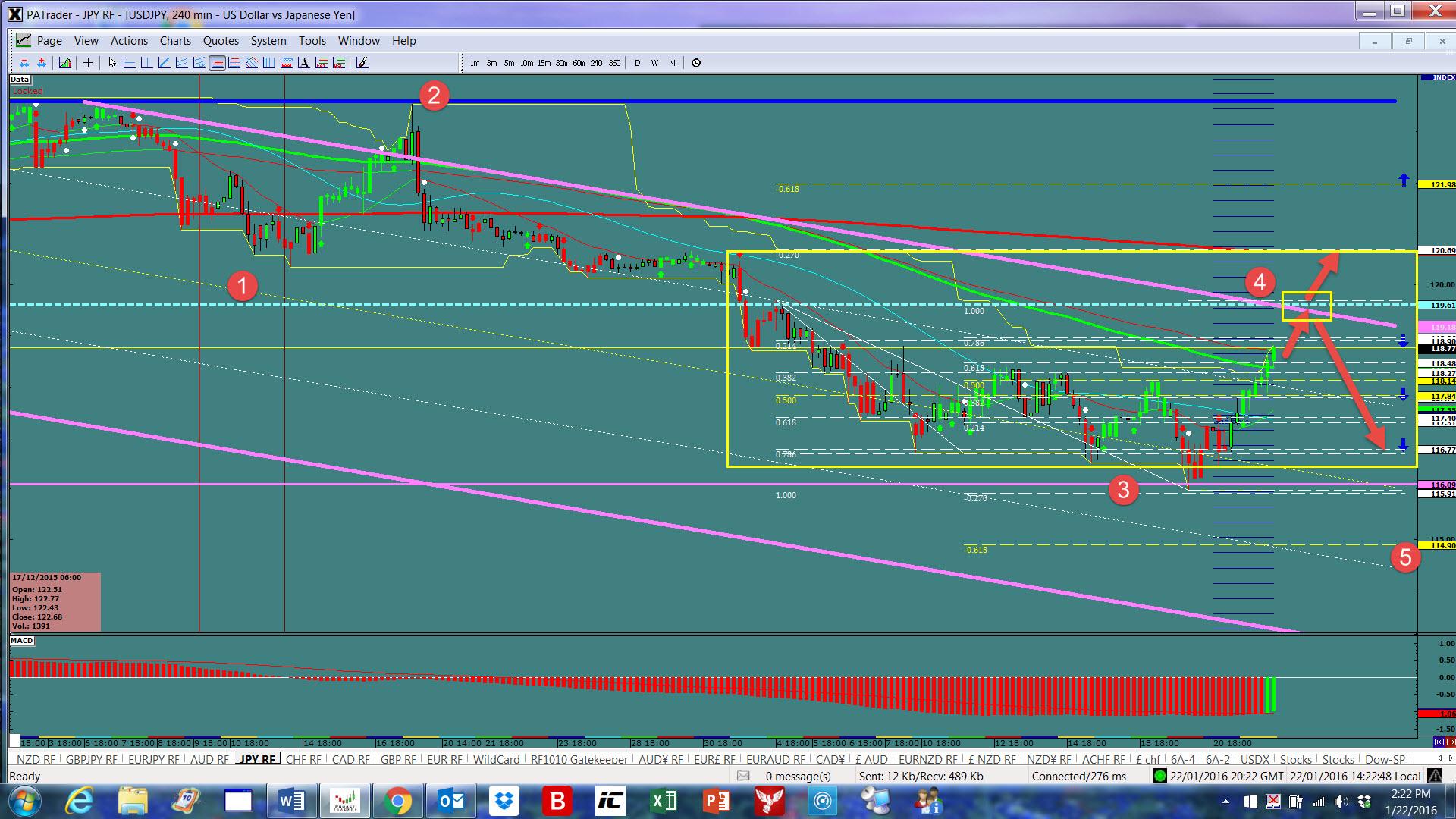Switch chart to 15m timeframe
This screenshot has height=819, width=1456.
click(544, 63)
